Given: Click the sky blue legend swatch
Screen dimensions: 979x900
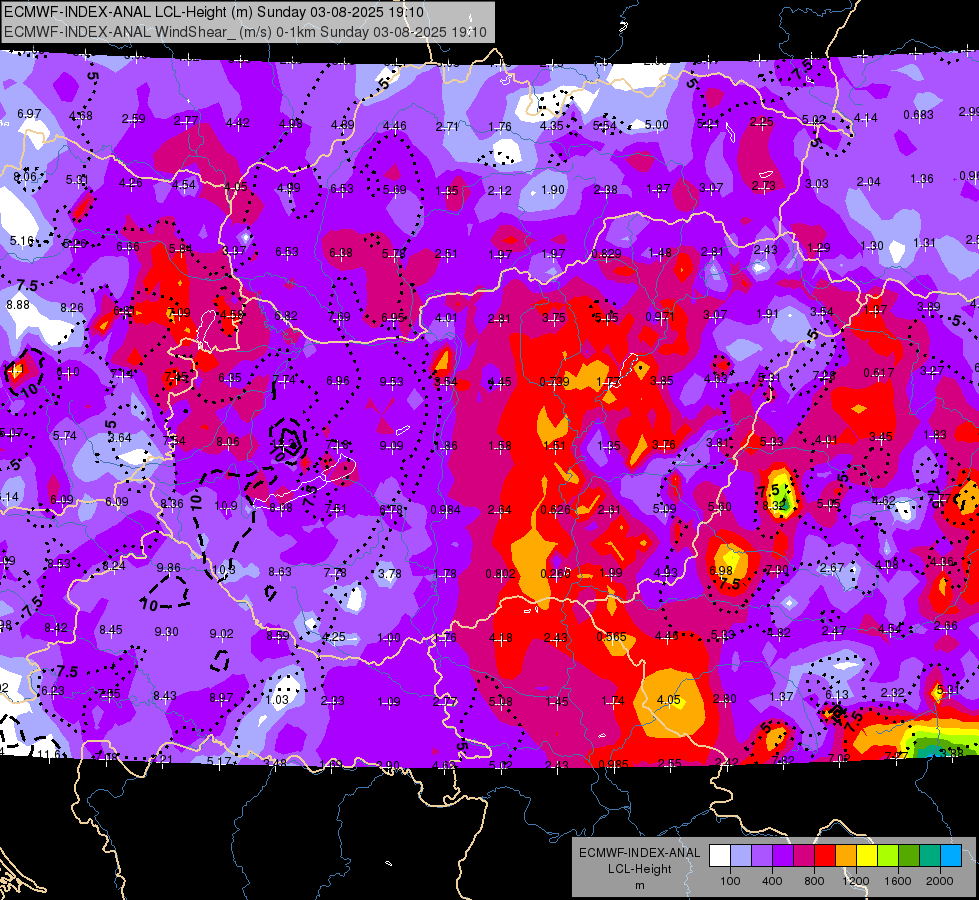Looking at the screenshot, I should [x=951, y=856].
